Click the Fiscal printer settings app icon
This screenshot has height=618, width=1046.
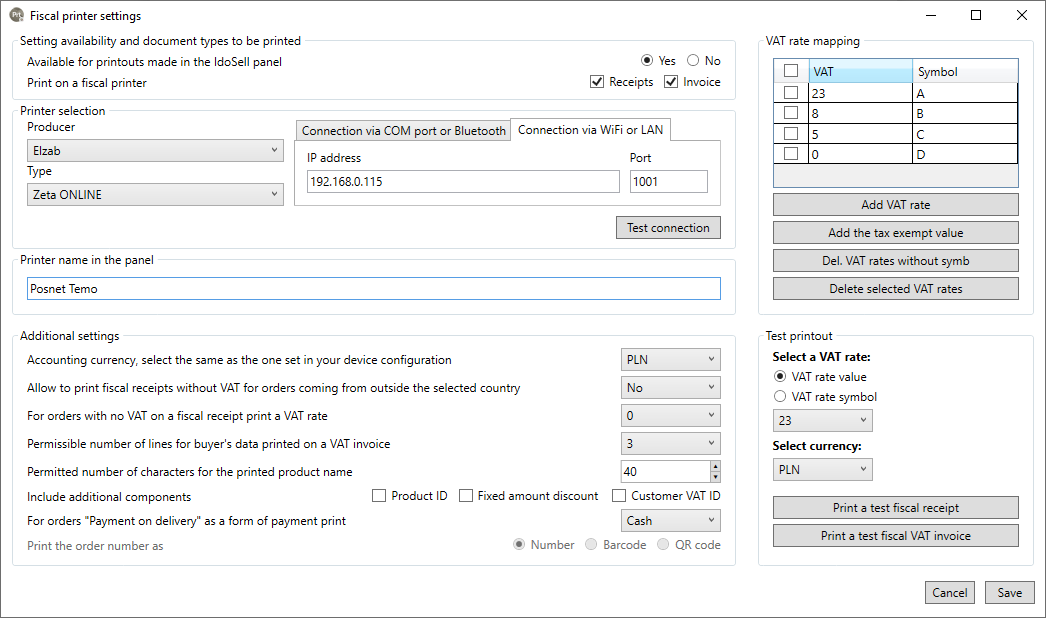17,15
